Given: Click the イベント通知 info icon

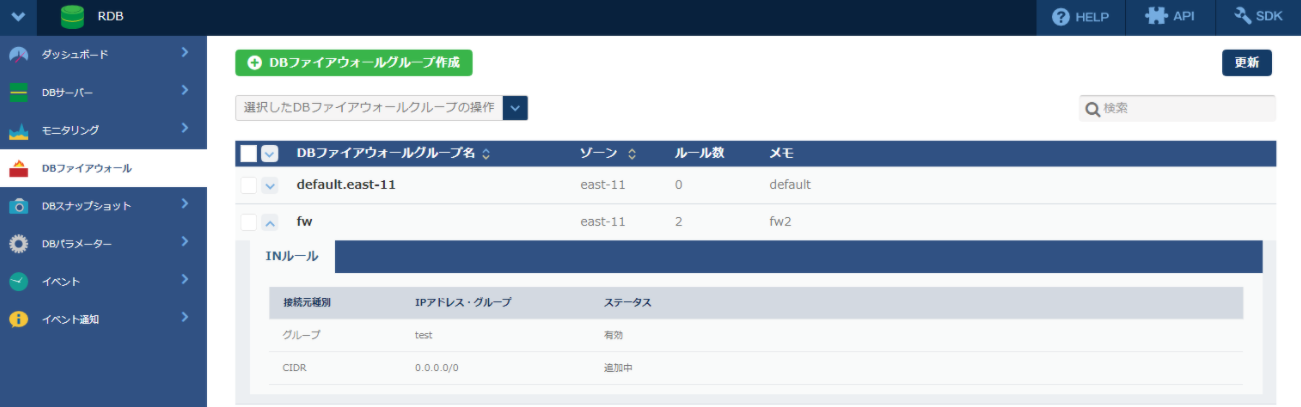Looking at the screenshot, I should pyautogui.click(x=19, y=320).
